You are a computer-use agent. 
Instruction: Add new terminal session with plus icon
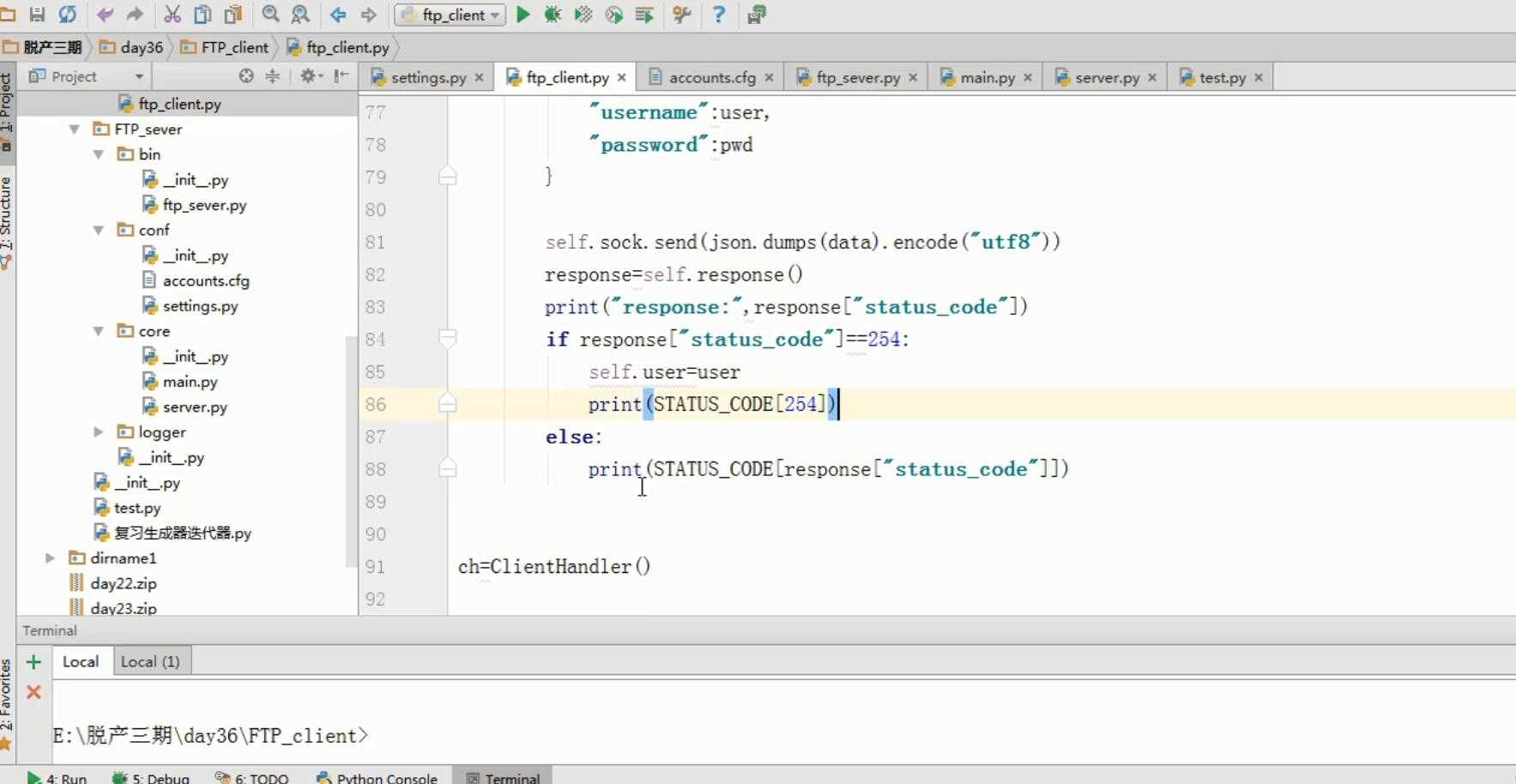tap(33, 662)
